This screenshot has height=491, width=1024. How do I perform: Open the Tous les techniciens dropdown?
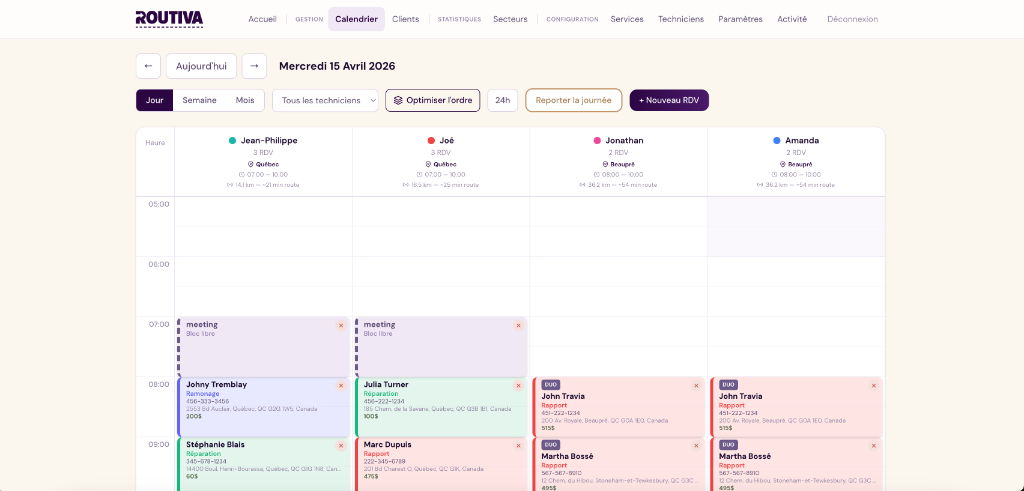(x=325, y=100)
